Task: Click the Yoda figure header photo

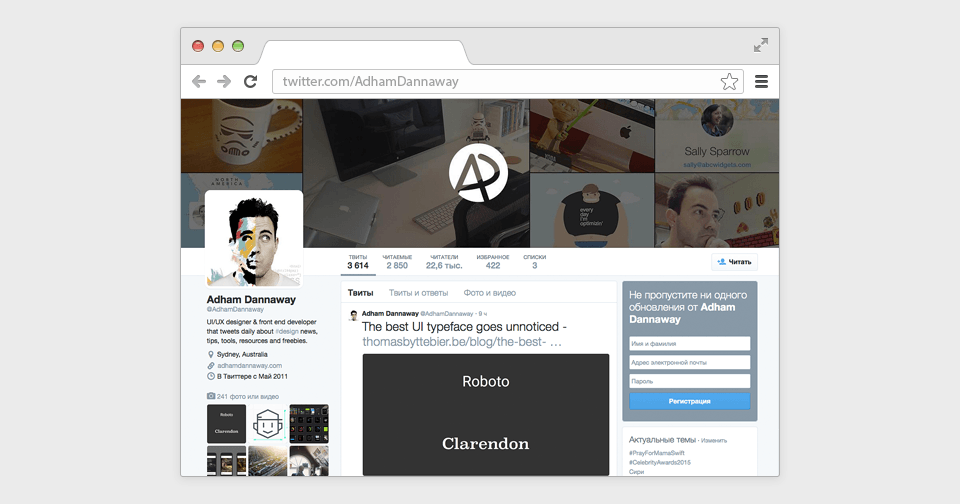Action: point(591,136)
